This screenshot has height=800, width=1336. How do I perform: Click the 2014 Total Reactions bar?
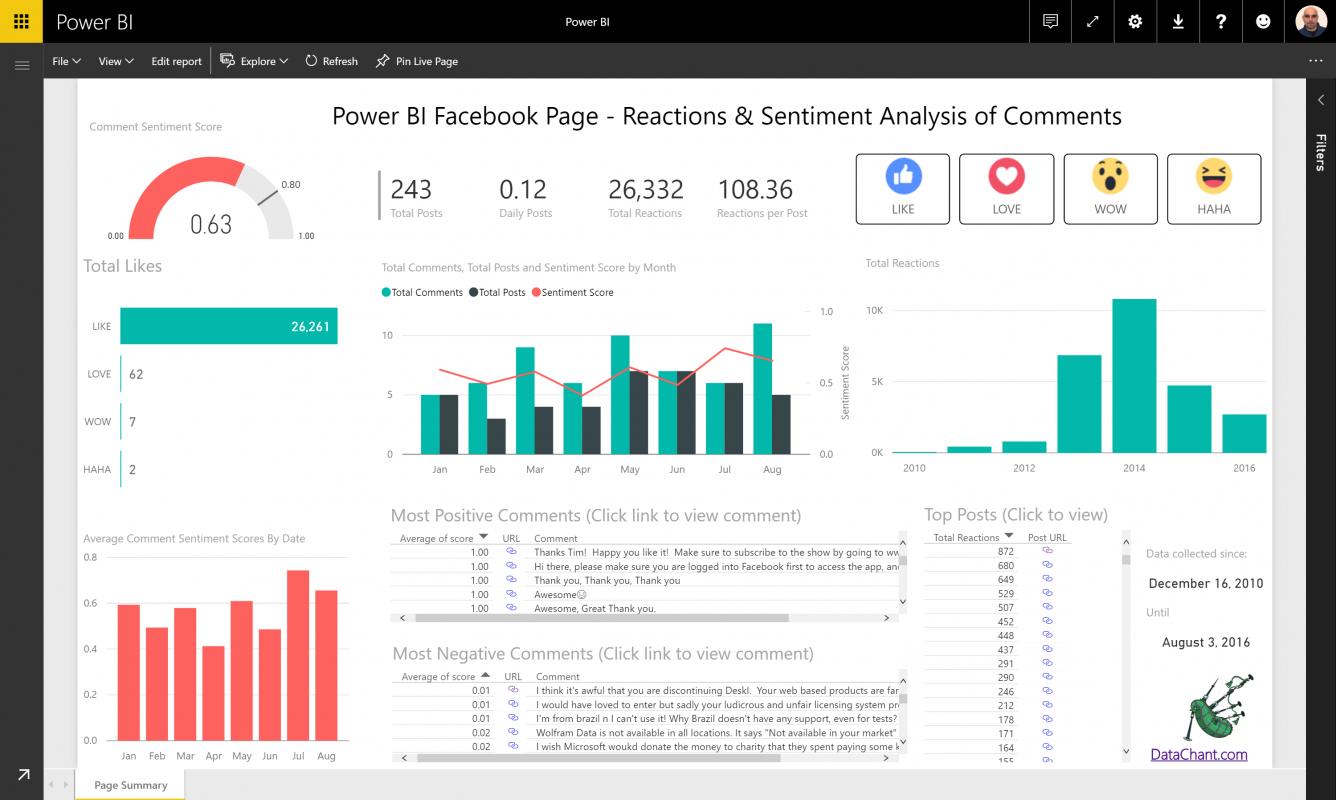[x=1134, y=376]
